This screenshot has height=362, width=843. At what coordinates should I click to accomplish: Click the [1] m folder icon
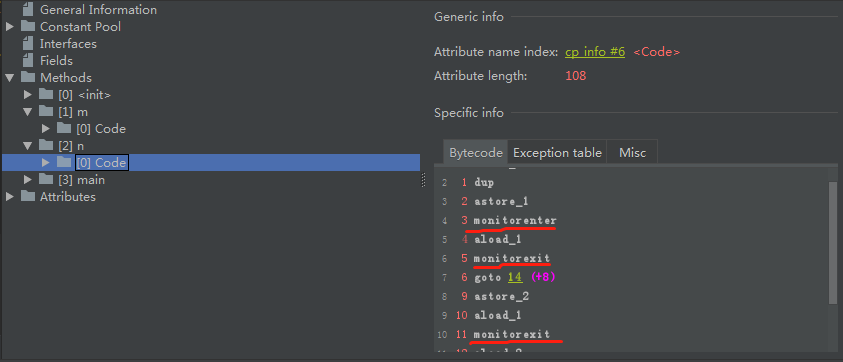(x=46, y=111)
